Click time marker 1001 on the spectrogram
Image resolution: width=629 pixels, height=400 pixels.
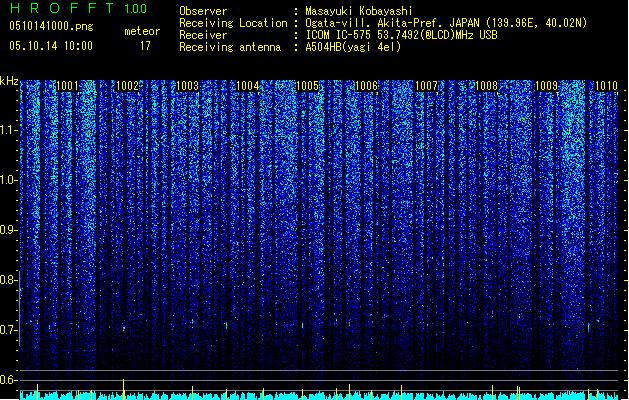point(67,86)
